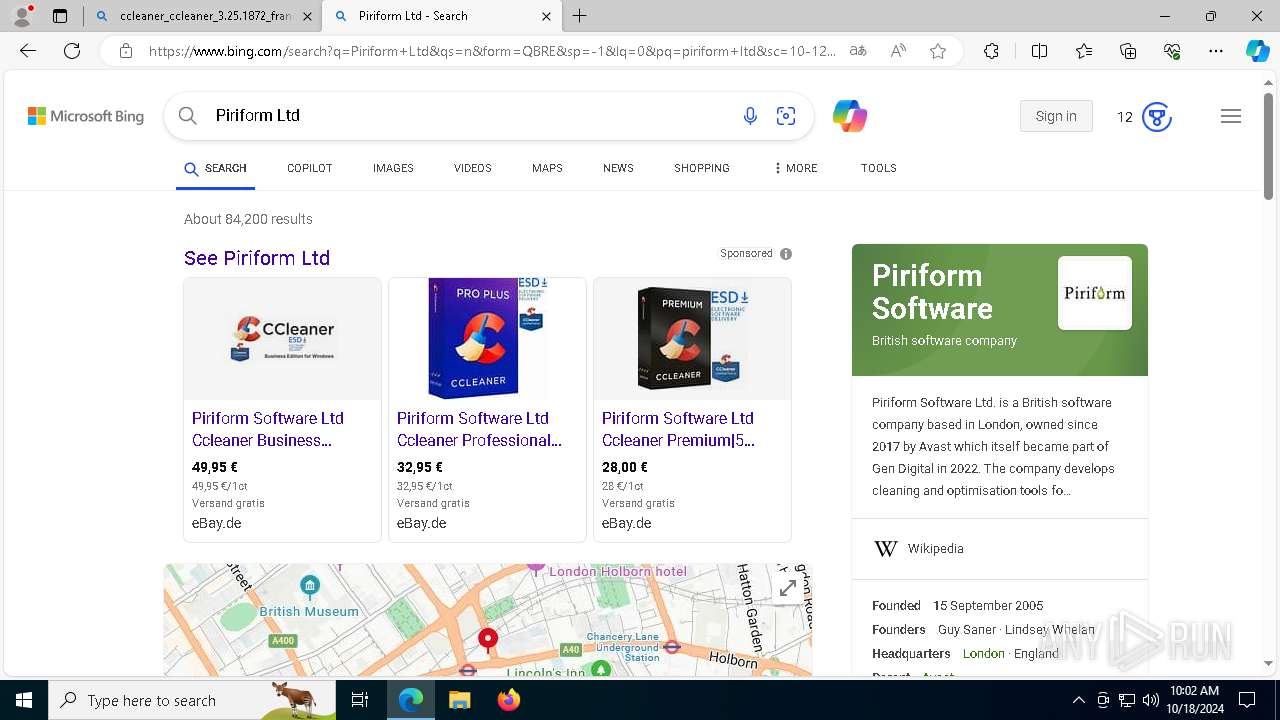Open Edge Settings and more menu

(1216, 51)
